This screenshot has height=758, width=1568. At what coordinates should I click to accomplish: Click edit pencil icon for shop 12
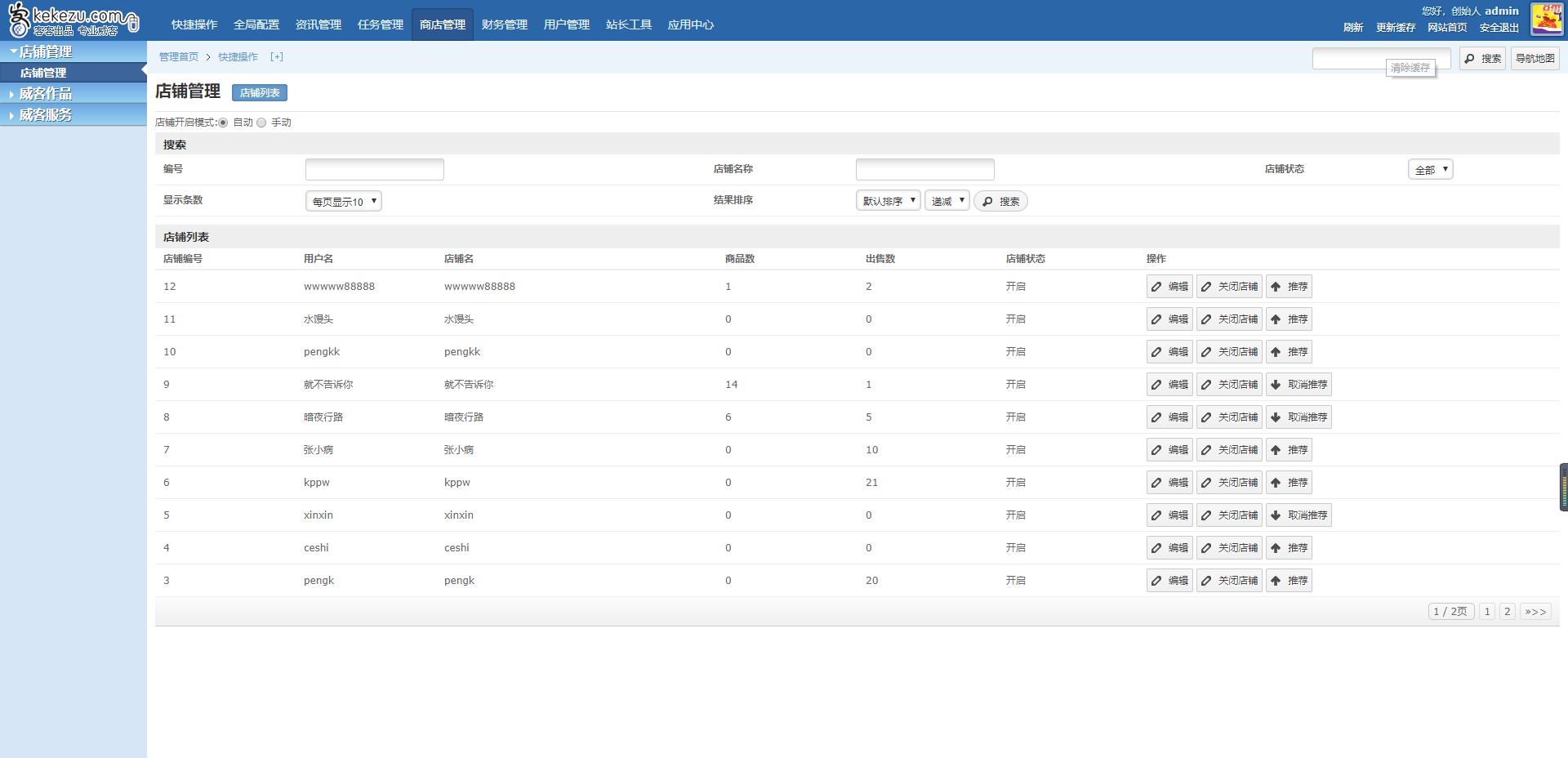pyautogui.click(x=1156, y=287)
